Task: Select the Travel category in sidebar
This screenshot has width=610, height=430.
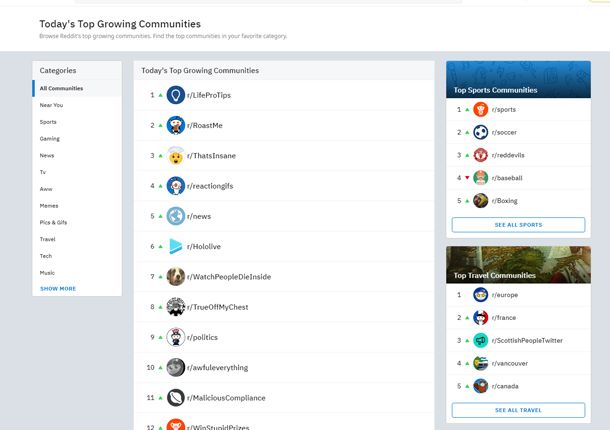Action: [77, 239]
